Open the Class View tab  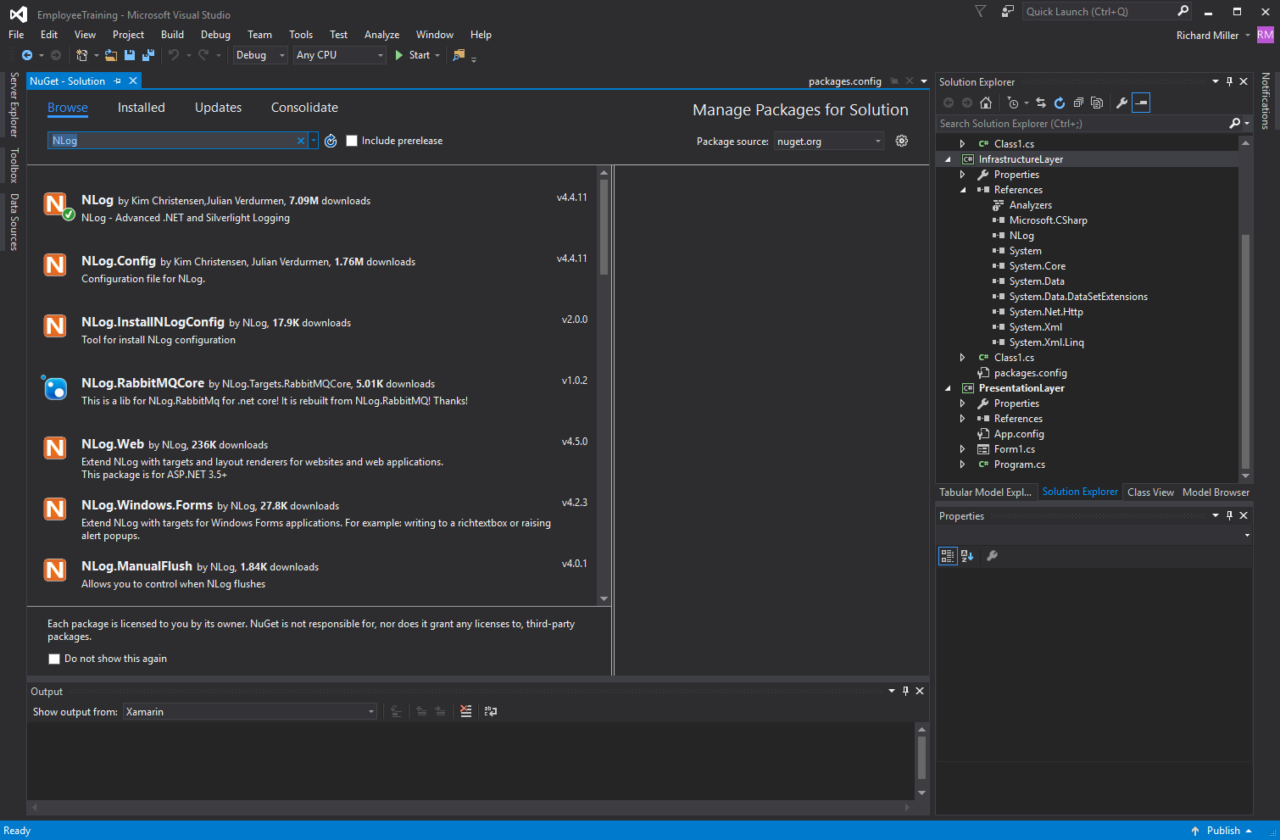click(x=1150, y=492)
